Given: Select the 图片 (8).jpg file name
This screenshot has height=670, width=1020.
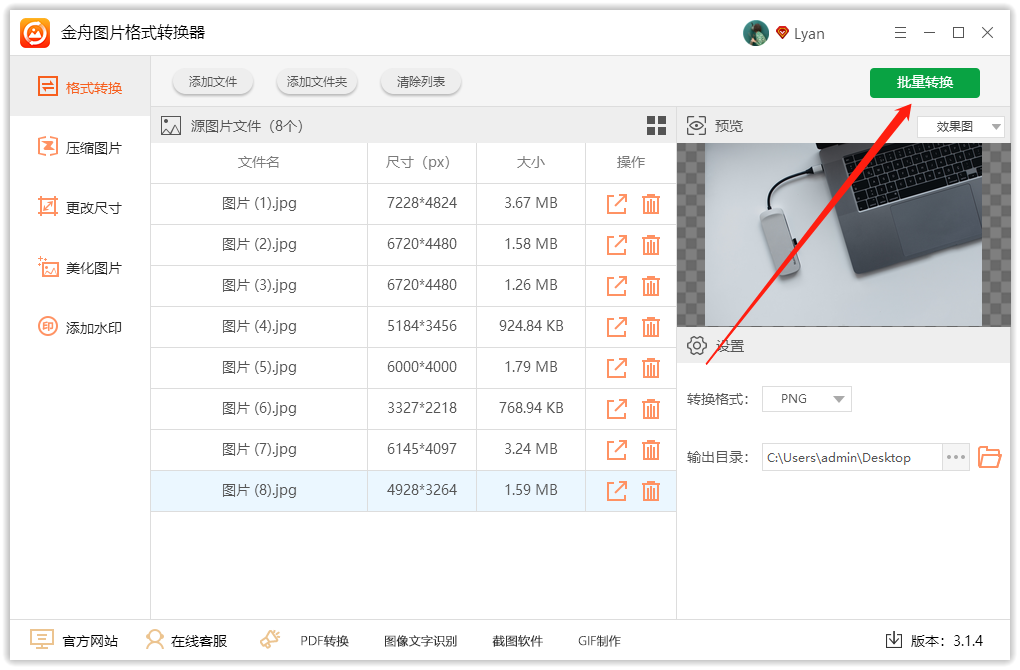Looking at the screenshot, I should click(x=259, y=490).
